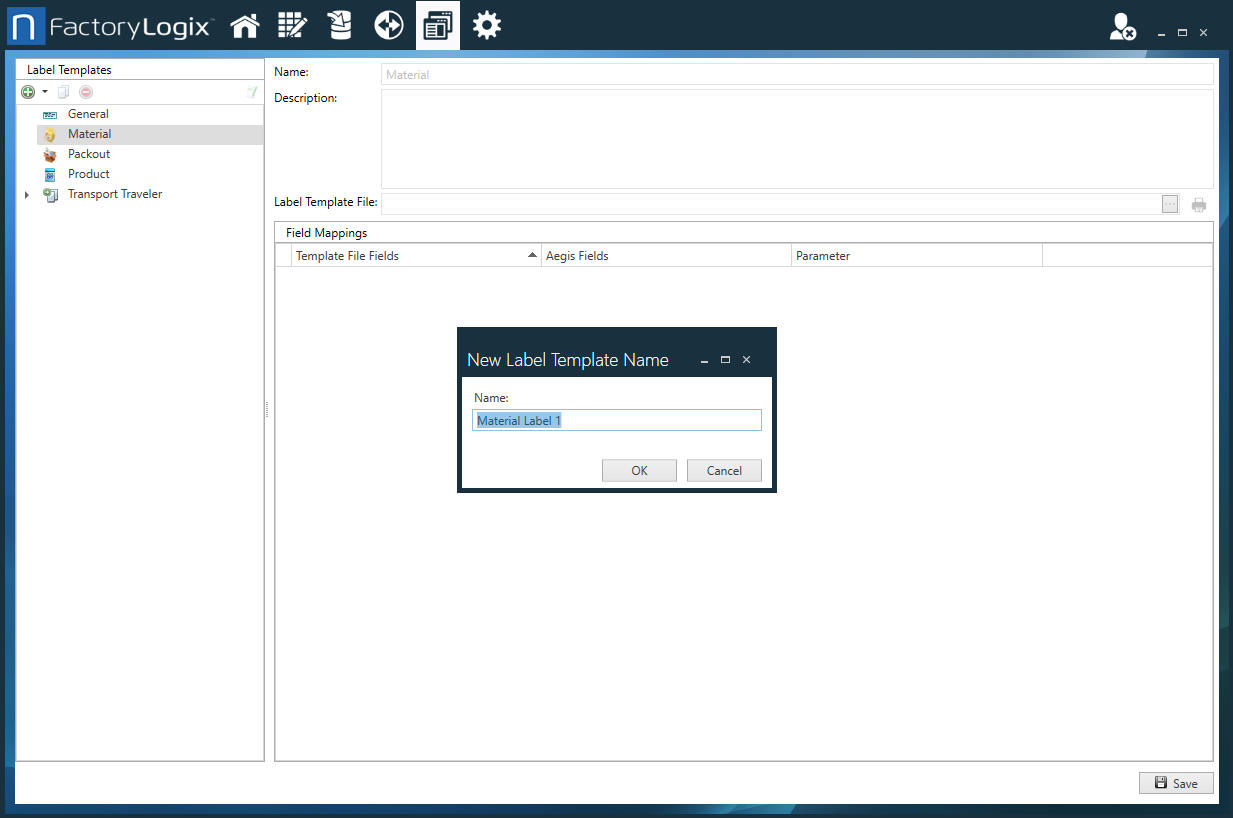Click the print icon next to Label Template File
Image resolution: width=1233 pixels, height=818 pixels.
1199,203
